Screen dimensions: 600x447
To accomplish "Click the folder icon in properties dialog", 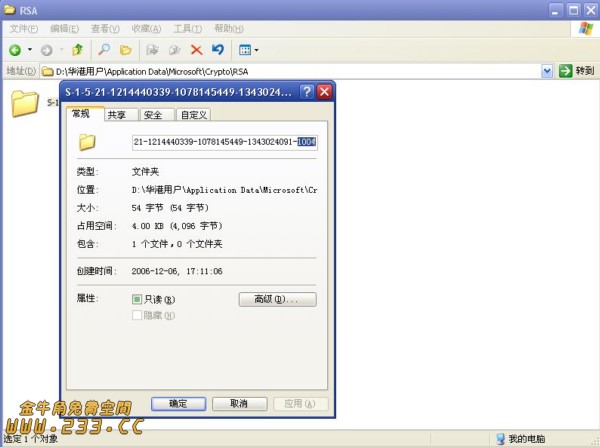I will point(87,142).
